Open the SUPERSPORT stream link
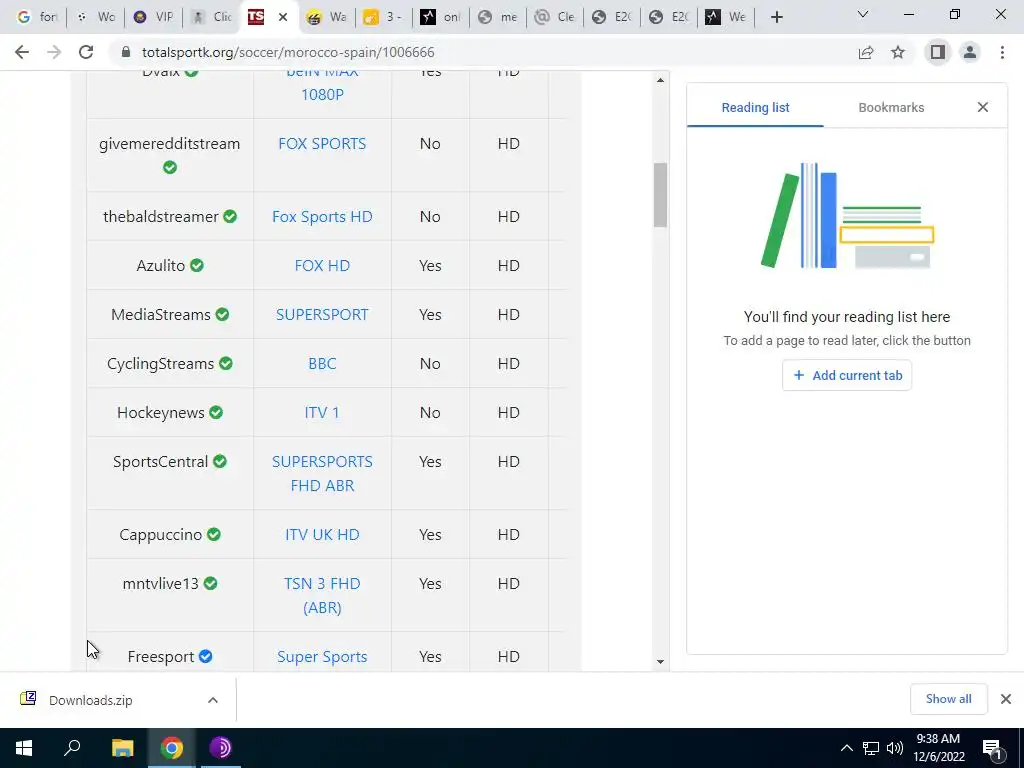Viewport: 1024px width, 768px height. click(x=322, y=315)
